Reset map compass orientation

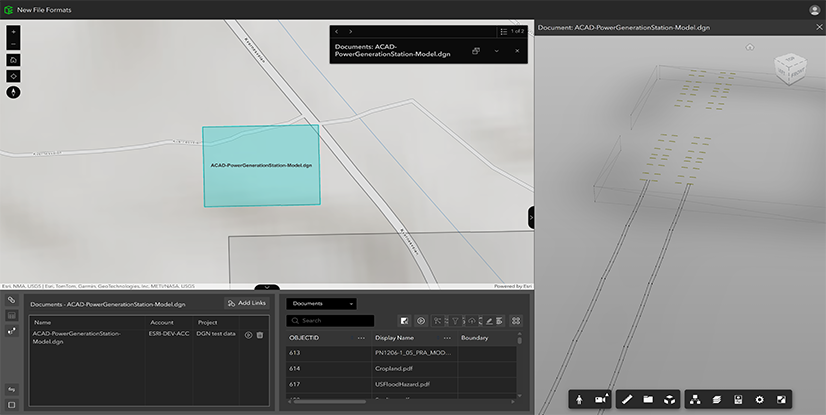(x=13, y=92)
